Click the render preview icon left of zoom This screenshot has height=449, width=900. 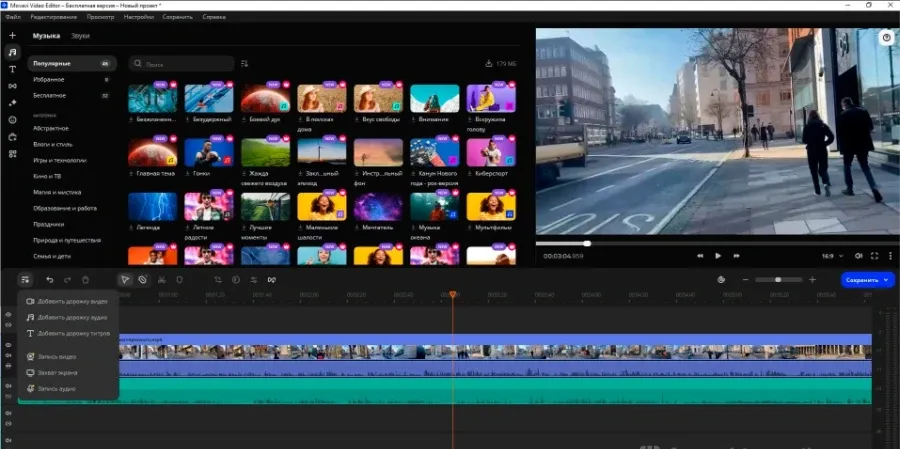(721, 280)
